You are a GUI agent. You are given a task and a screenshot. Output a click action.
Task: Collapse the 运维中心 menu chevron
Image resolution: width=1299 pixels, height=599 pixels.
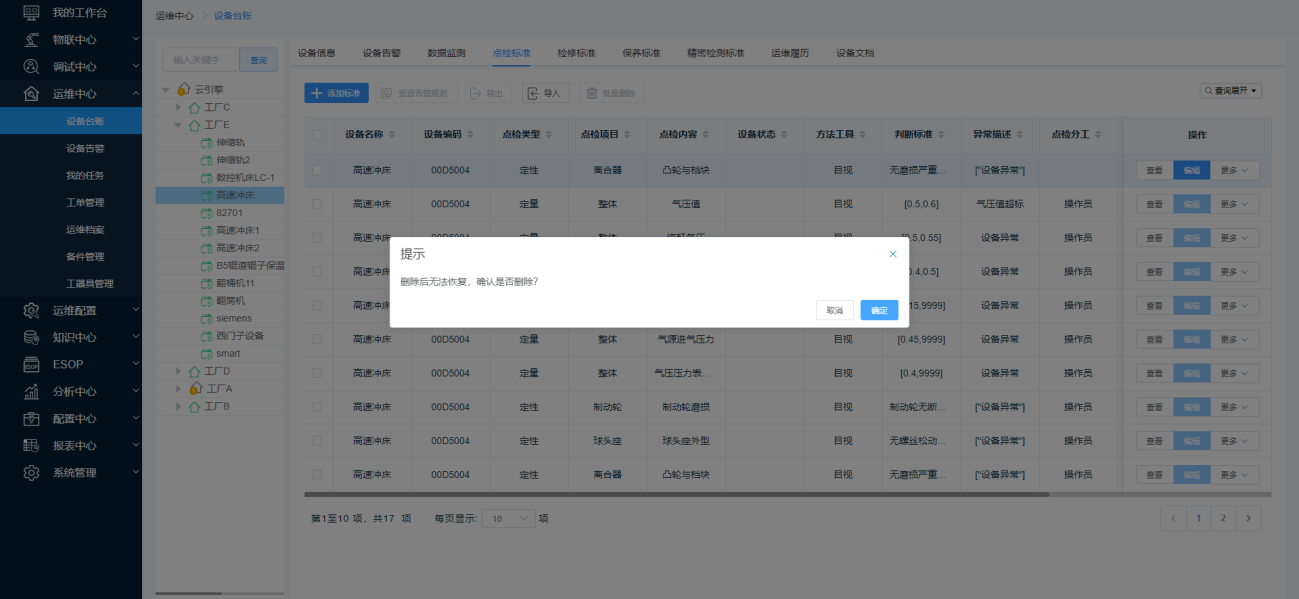(x=135, y=94)
